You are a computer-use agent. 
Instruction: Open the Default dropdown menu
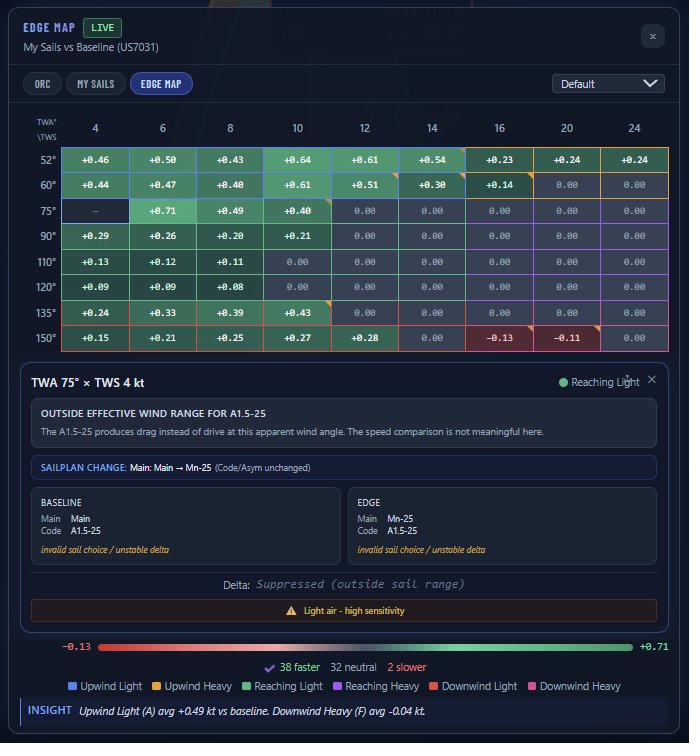pyautogui.click(x=608, y=84)
